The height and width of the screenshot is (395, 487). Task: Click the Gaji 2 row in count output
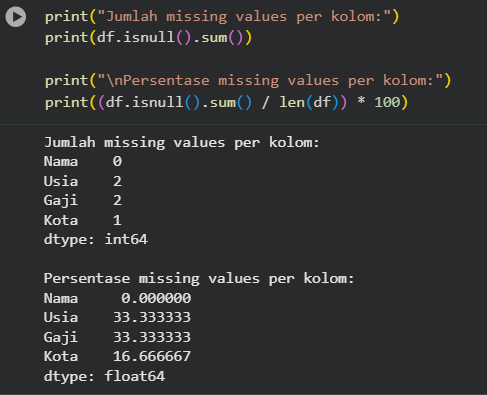coord(83,201)
